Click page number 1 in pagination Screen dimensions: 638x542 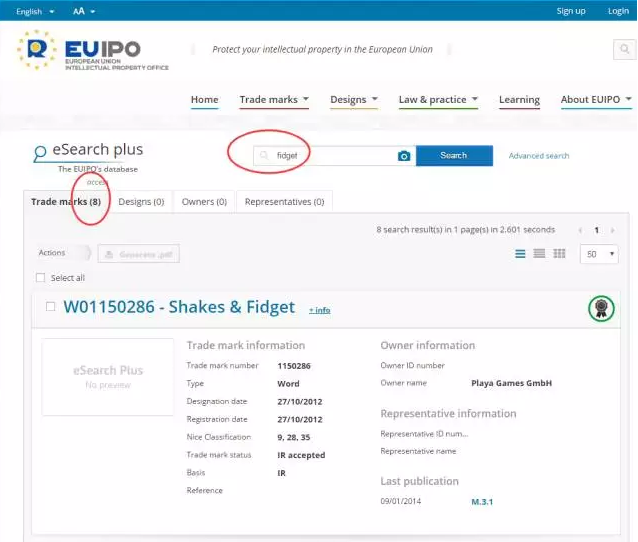click(596, 230)
